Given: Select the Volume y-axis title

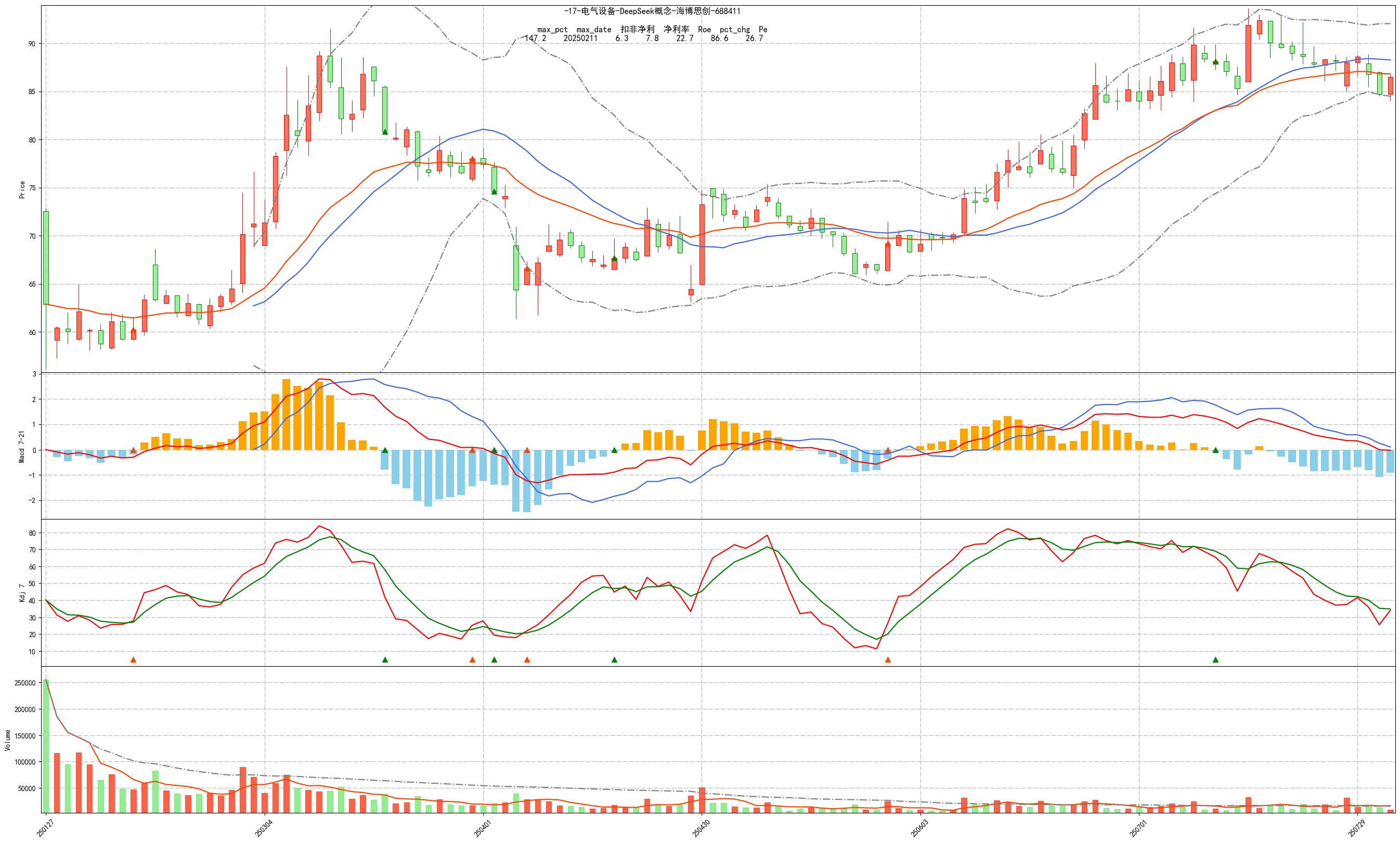Looking at the screenshot, I should point(7,740).
